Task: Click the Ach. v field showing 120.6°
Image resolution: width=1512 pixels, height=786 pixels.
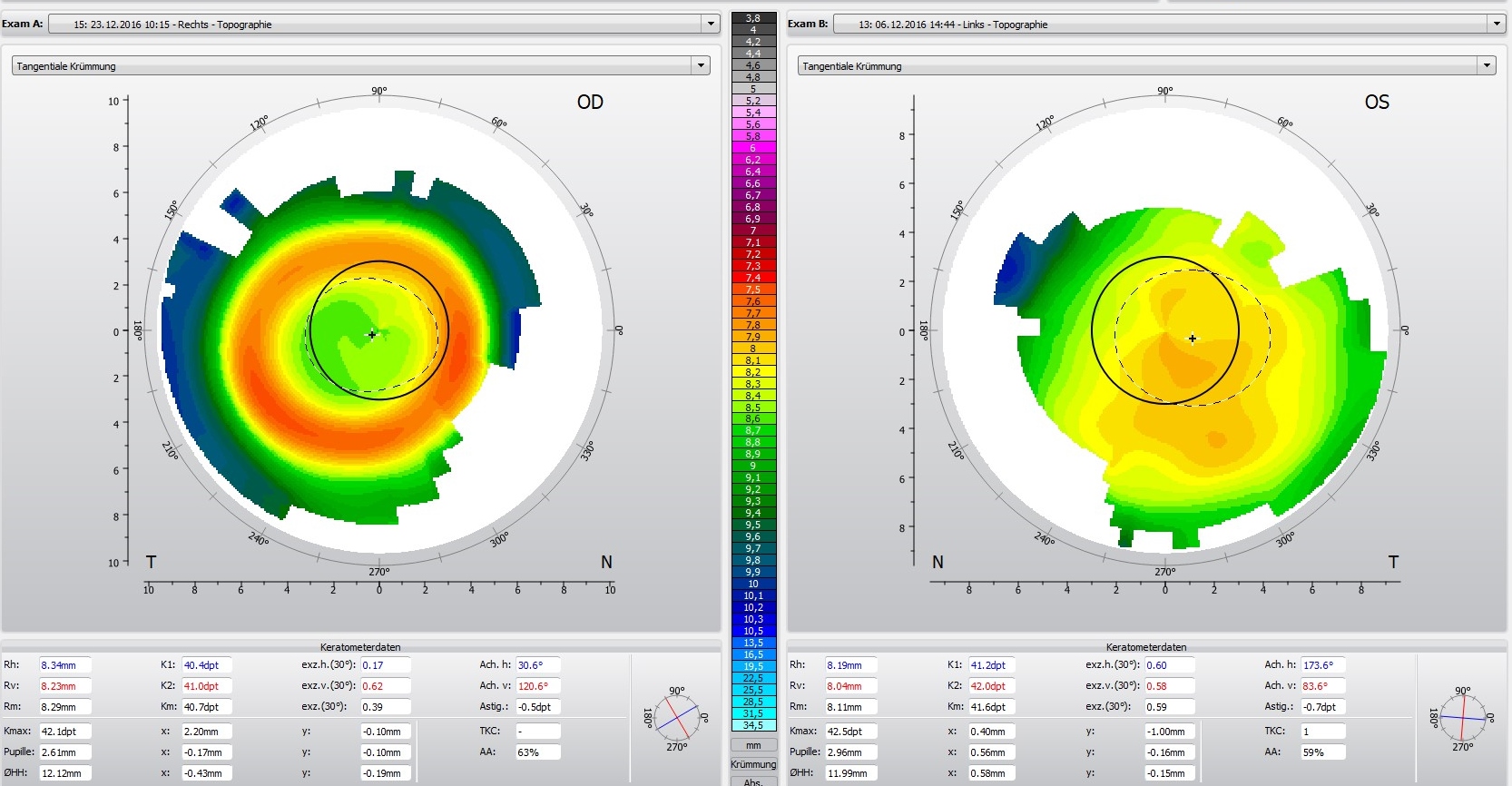Action: 538,686
